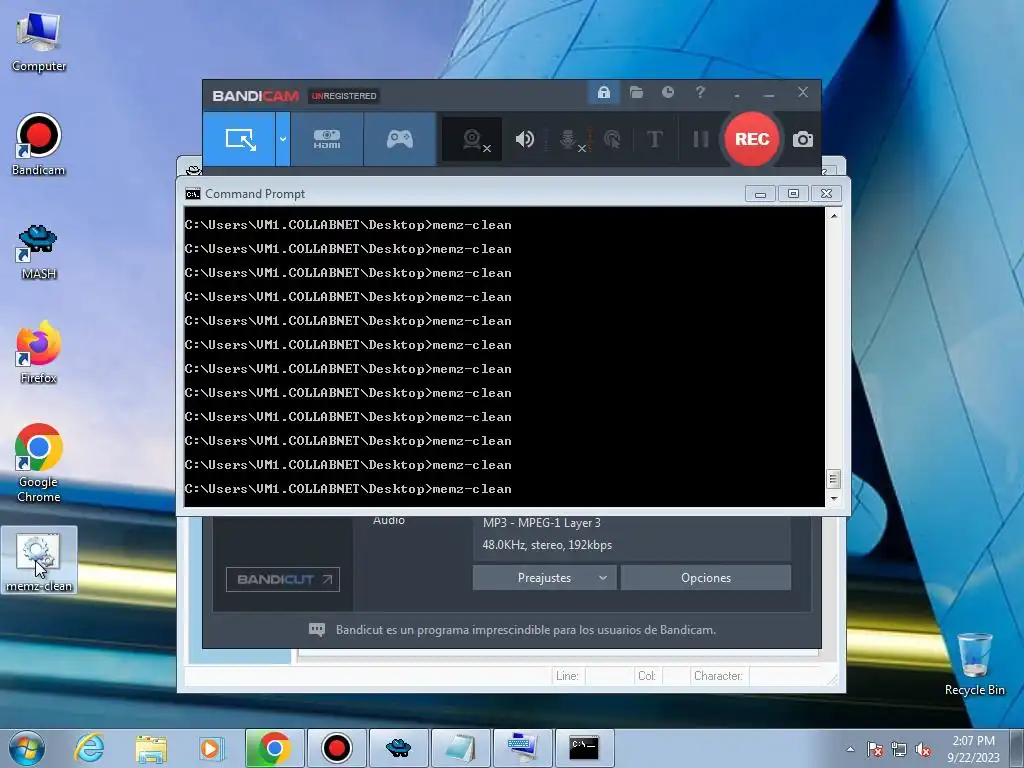Switch to MASH taskbar button
Screen dimensions: 1024x768
[x=398, y=748]
